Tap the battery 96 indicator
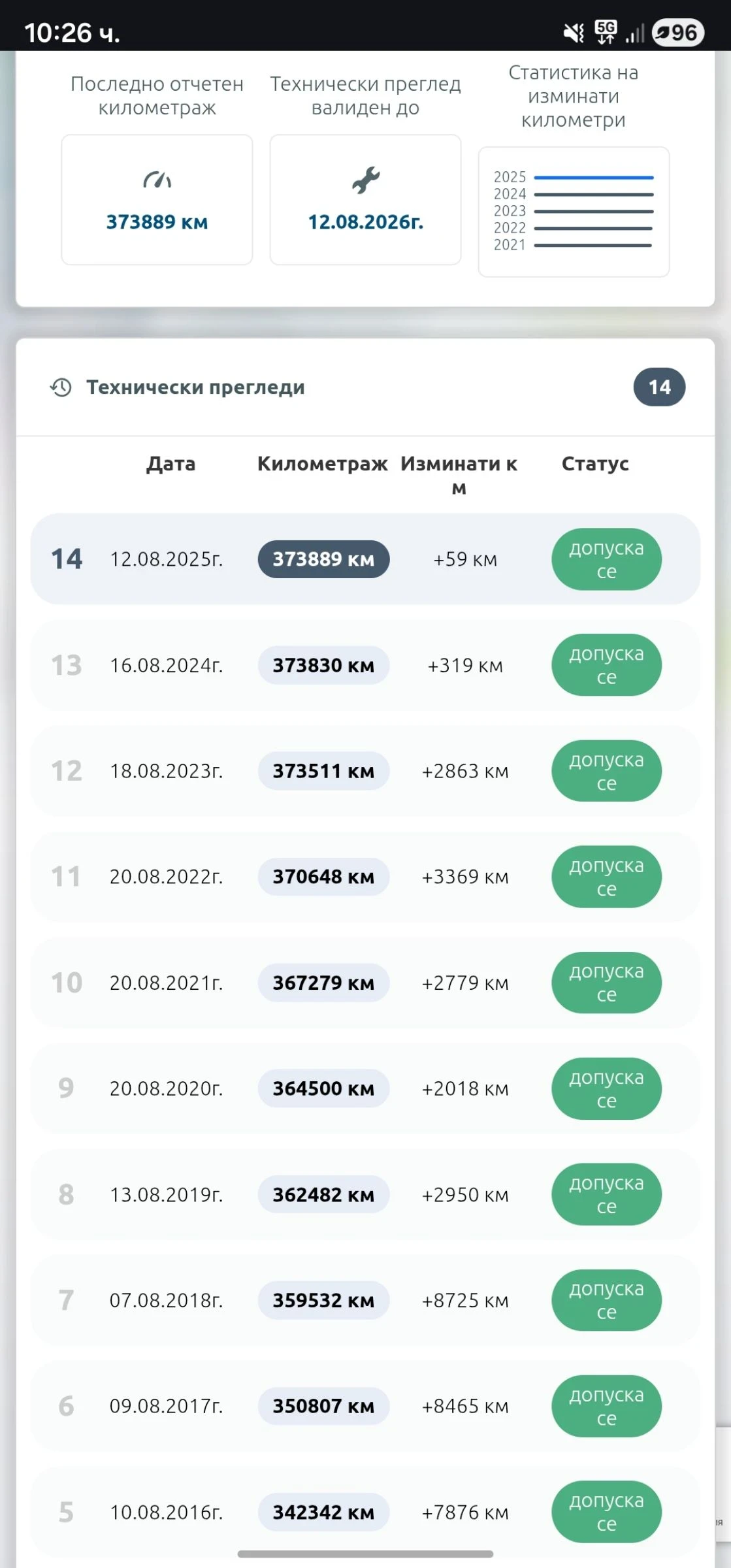This screenshot has width=731, height=1568. point(678,33)
